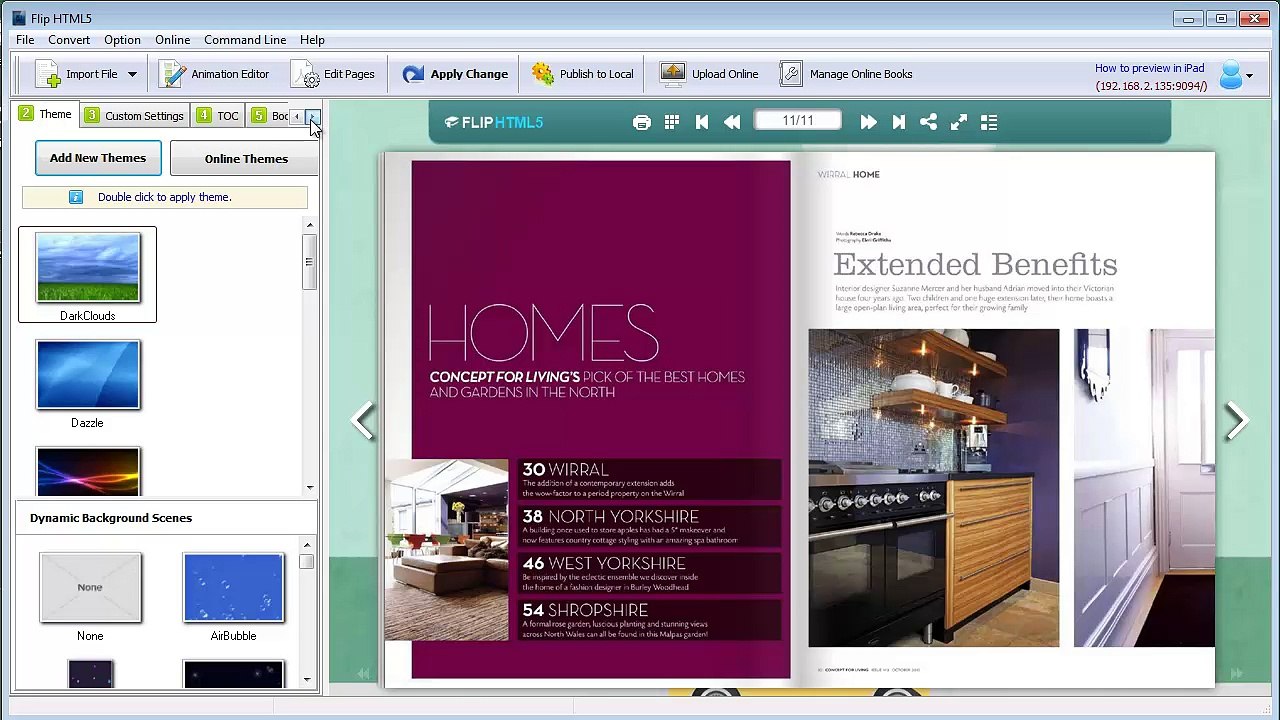Toggle fullscreen view of the flipbook
Viewport: 1280px width, 720px height.
(958, 122)
